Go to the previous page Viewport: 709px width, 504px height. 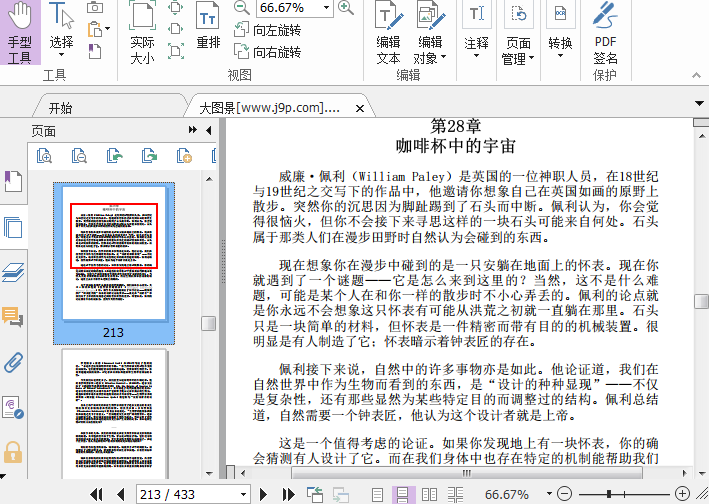pyautogui.click(x=120, y=495)
